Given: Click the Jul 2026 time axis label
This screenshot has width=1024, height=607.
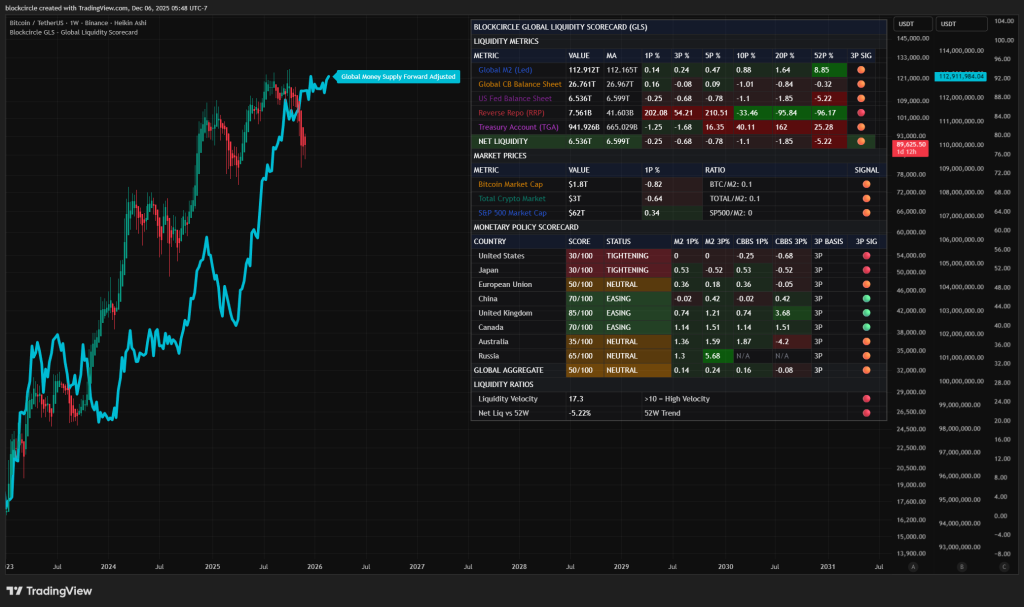Looking at the screenshot, I should coord(365,566).
